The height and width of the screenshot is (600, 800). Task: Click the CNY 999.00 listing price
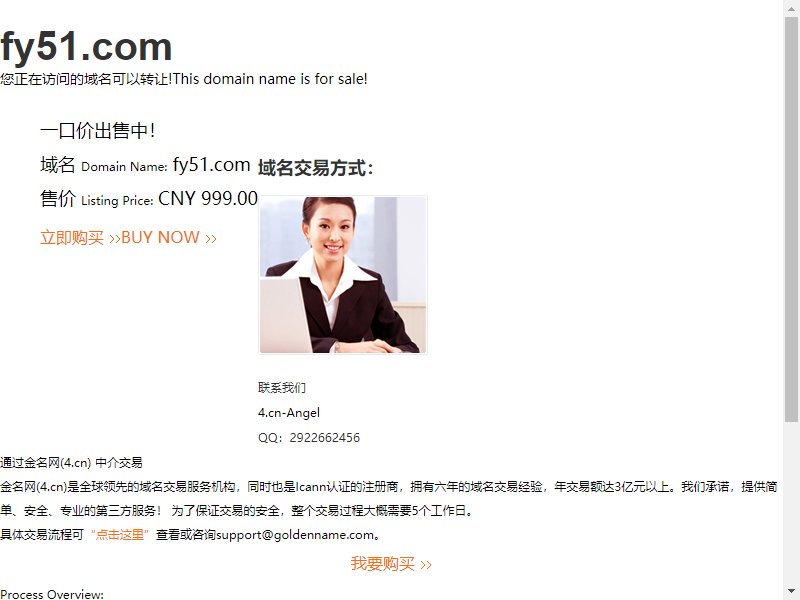(x=208, y=198)
